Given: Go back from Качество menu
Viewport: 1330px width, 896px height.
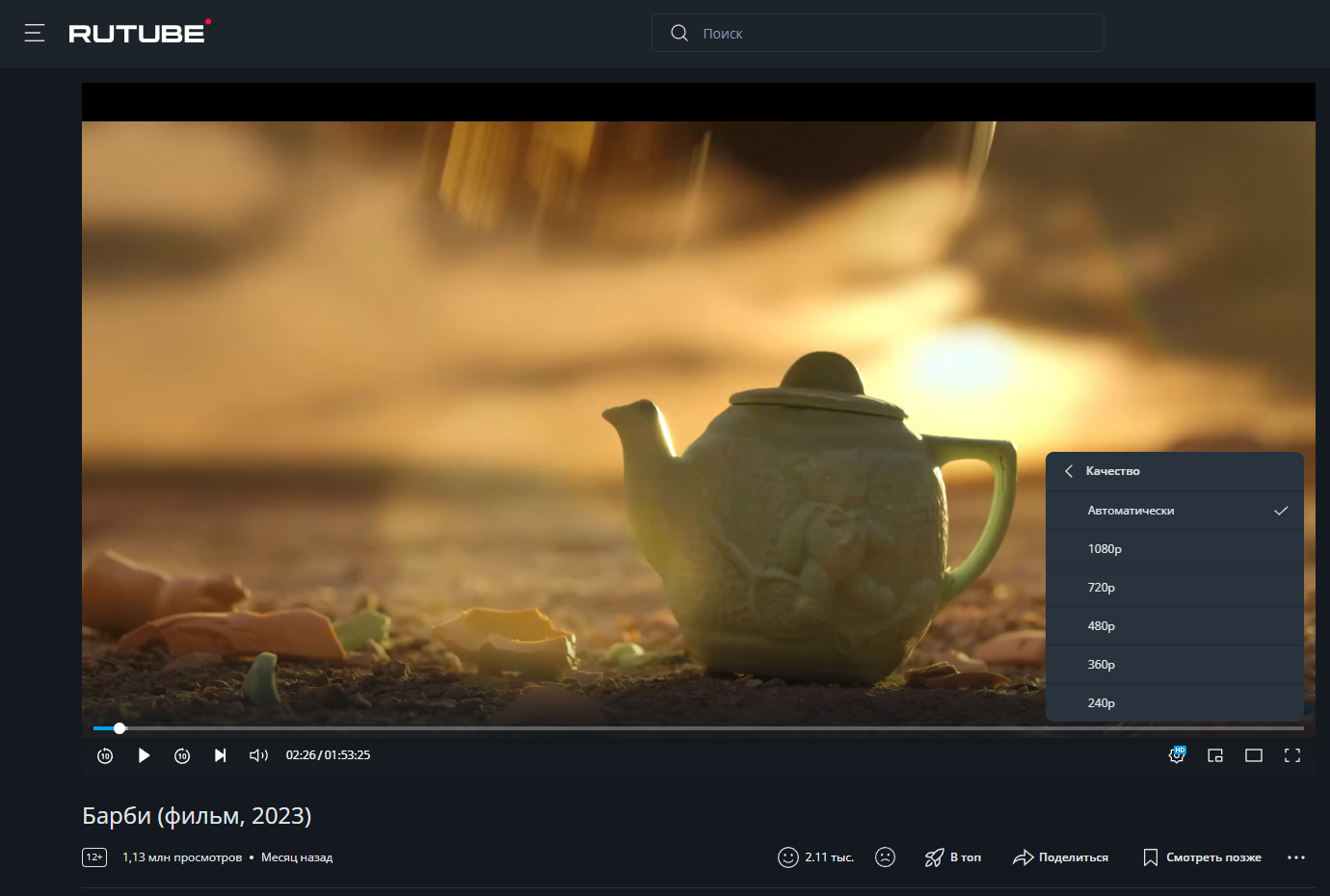Looking at the screenshot, I should pyautogui.click(x=1069, y=471).
